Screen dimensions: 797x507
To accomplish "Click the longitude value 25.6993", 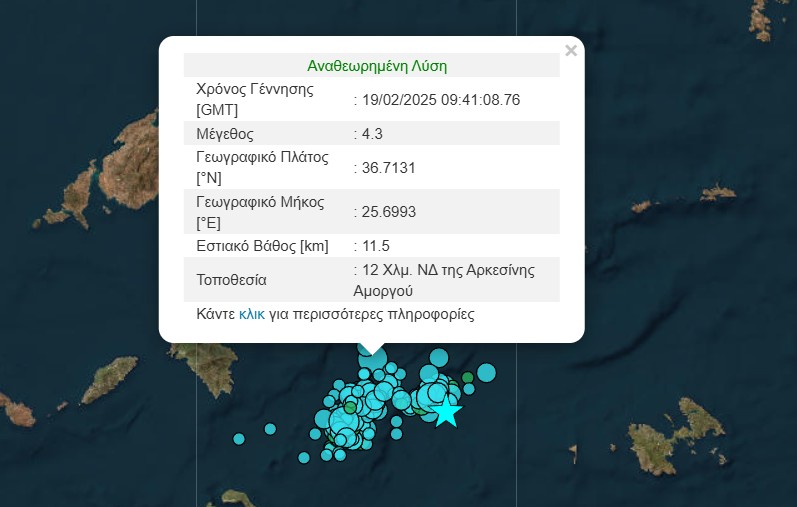I will (x=388, y=212).
